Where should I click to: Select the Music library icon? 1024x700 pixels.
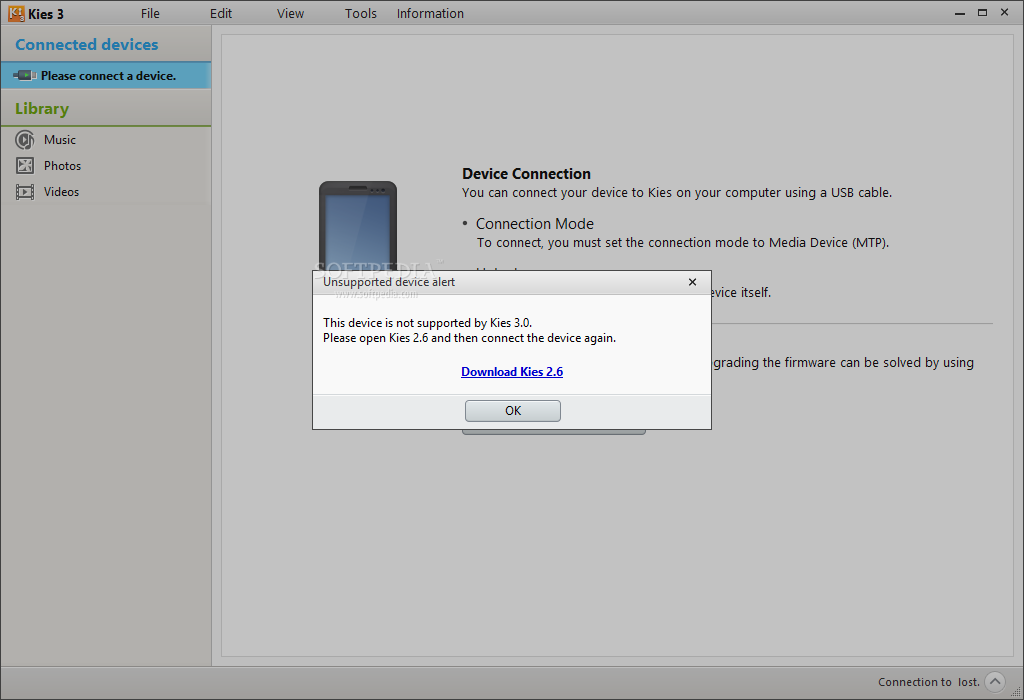[25, 140]
